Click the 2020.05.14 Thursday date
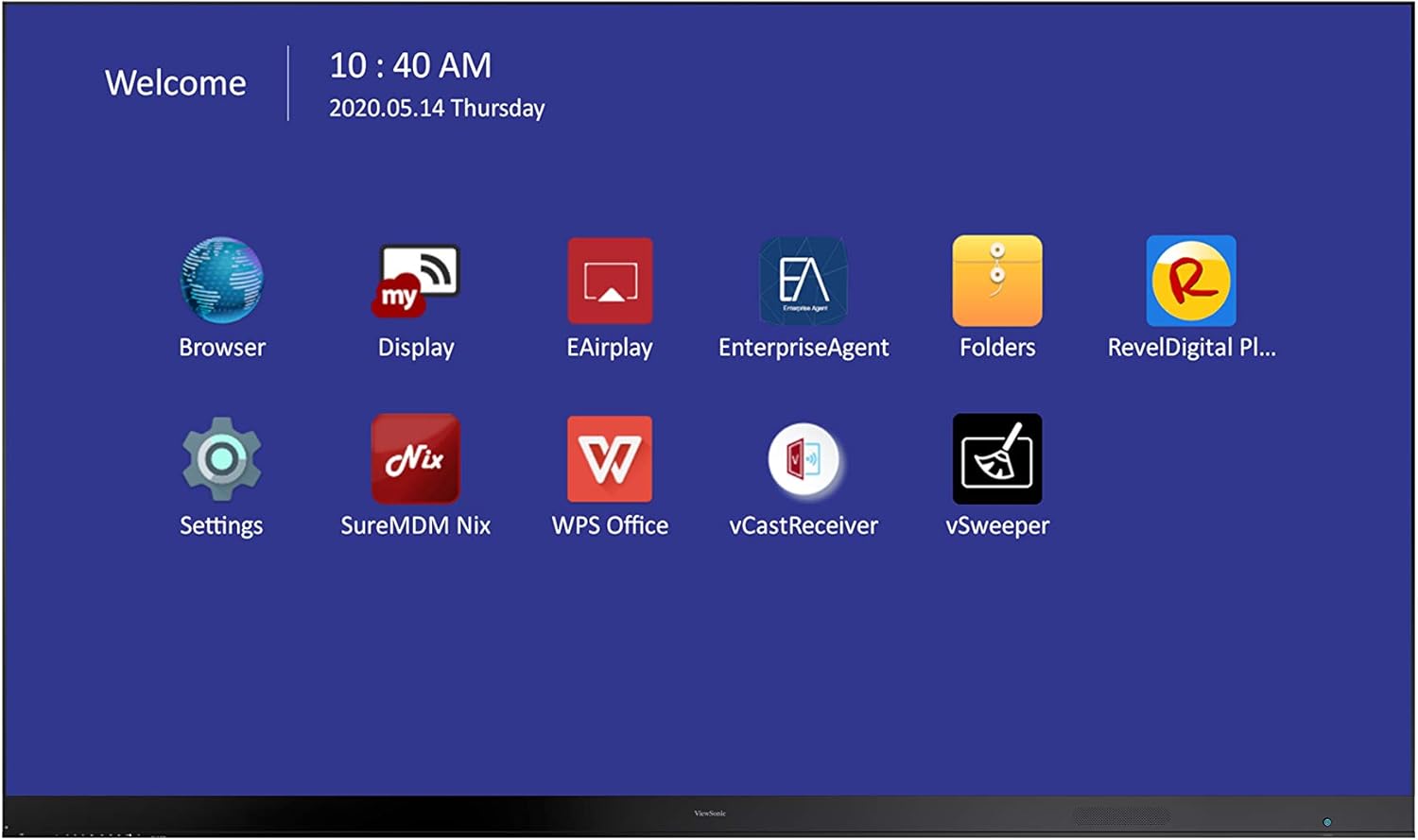Image resolution: width=1418 pixels, height=840 pixels. click(437, 109)
